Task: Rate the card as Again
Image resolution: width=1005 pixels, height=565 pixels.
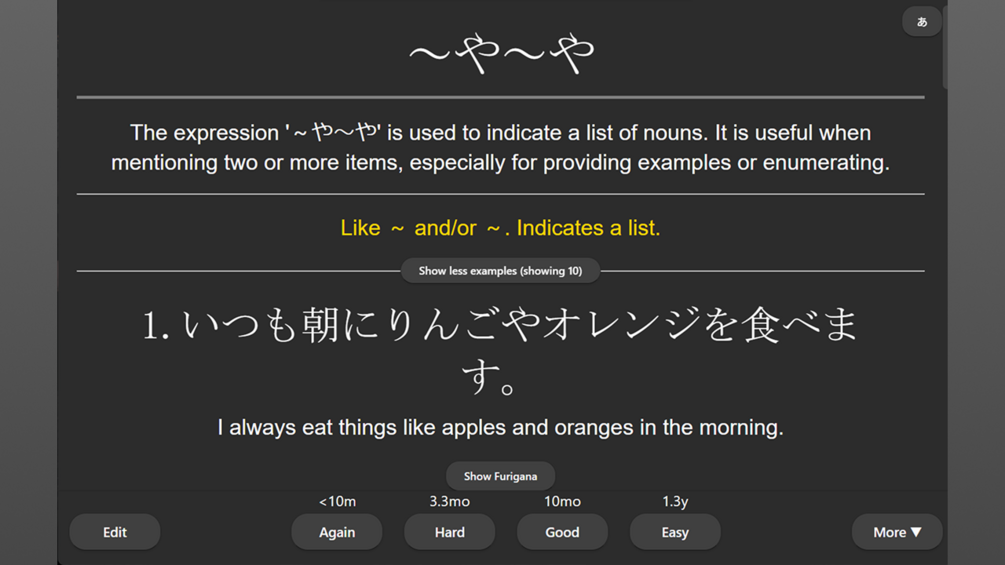Action: pyautogui.click(x=336, y=532)
